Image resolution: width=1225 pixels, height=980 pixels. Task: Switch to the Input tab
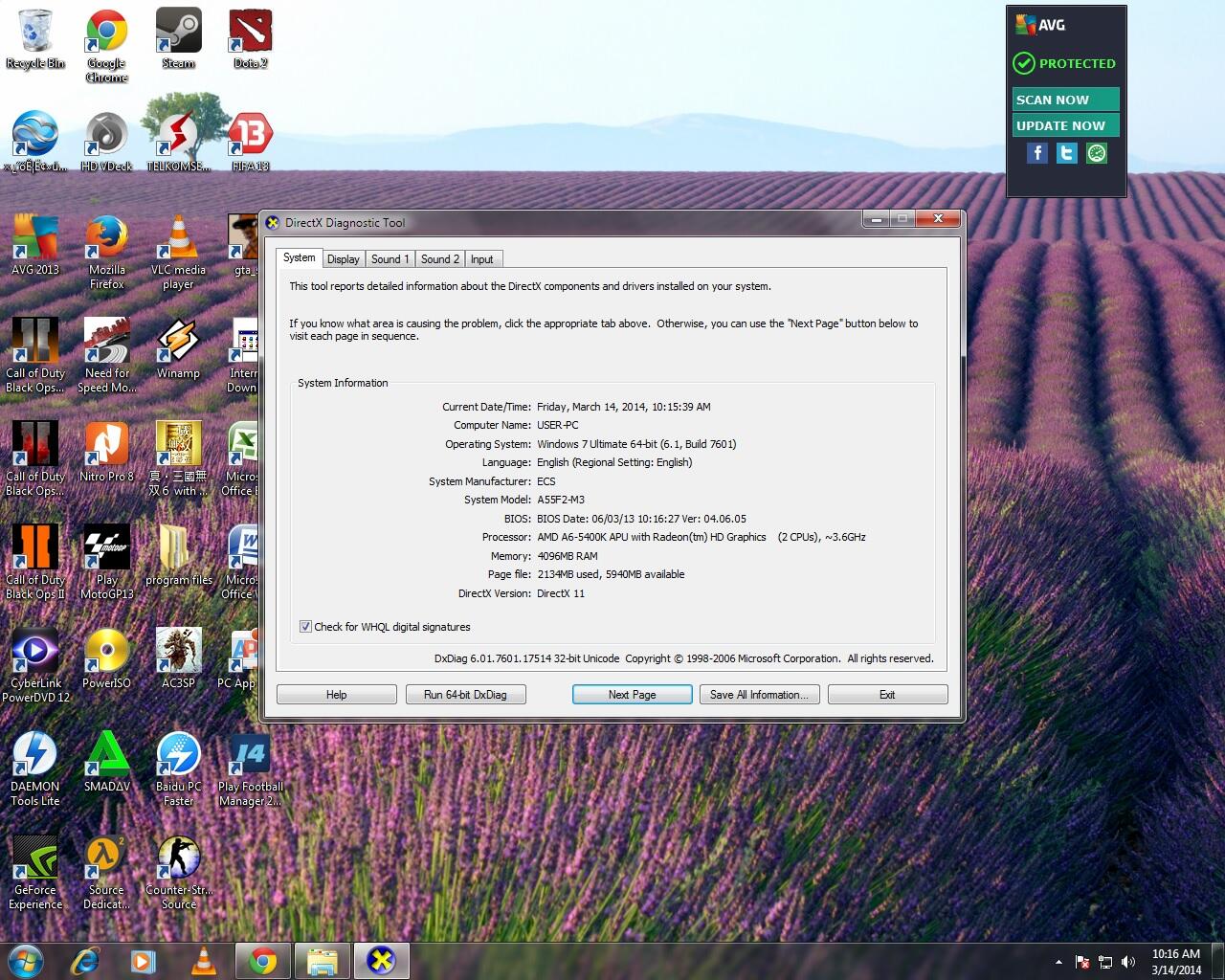[x=481, y=259]
